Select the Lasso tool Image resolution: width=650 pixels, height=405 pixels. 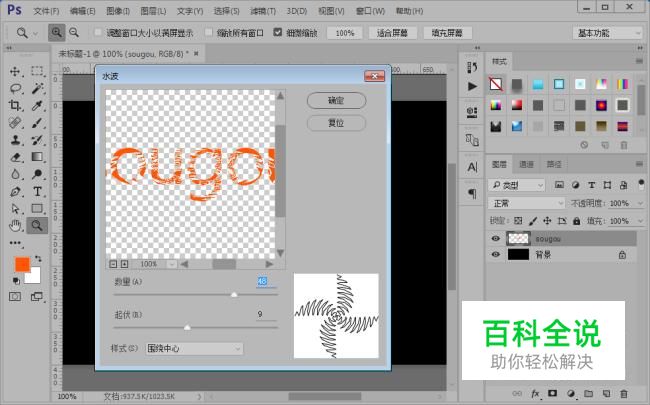point(15,88)
